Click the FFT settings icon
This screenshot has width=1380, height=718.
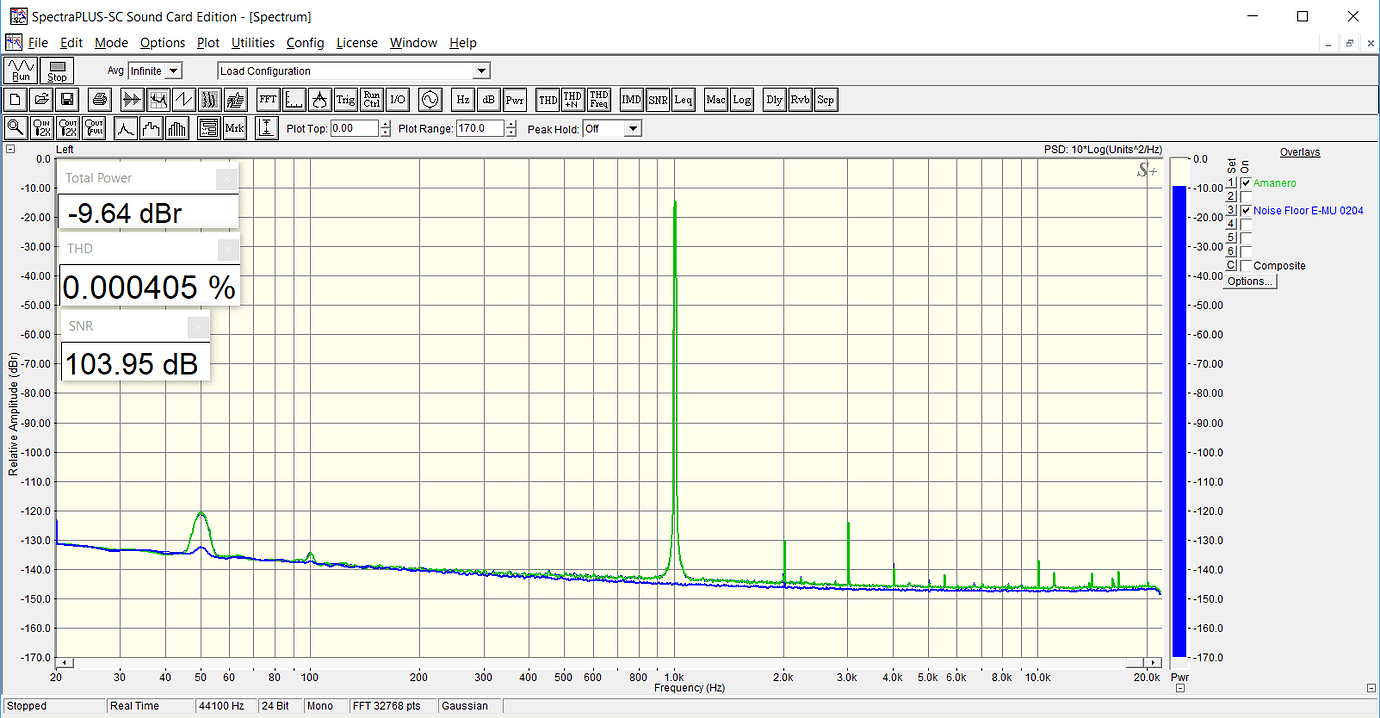[268, 100]
